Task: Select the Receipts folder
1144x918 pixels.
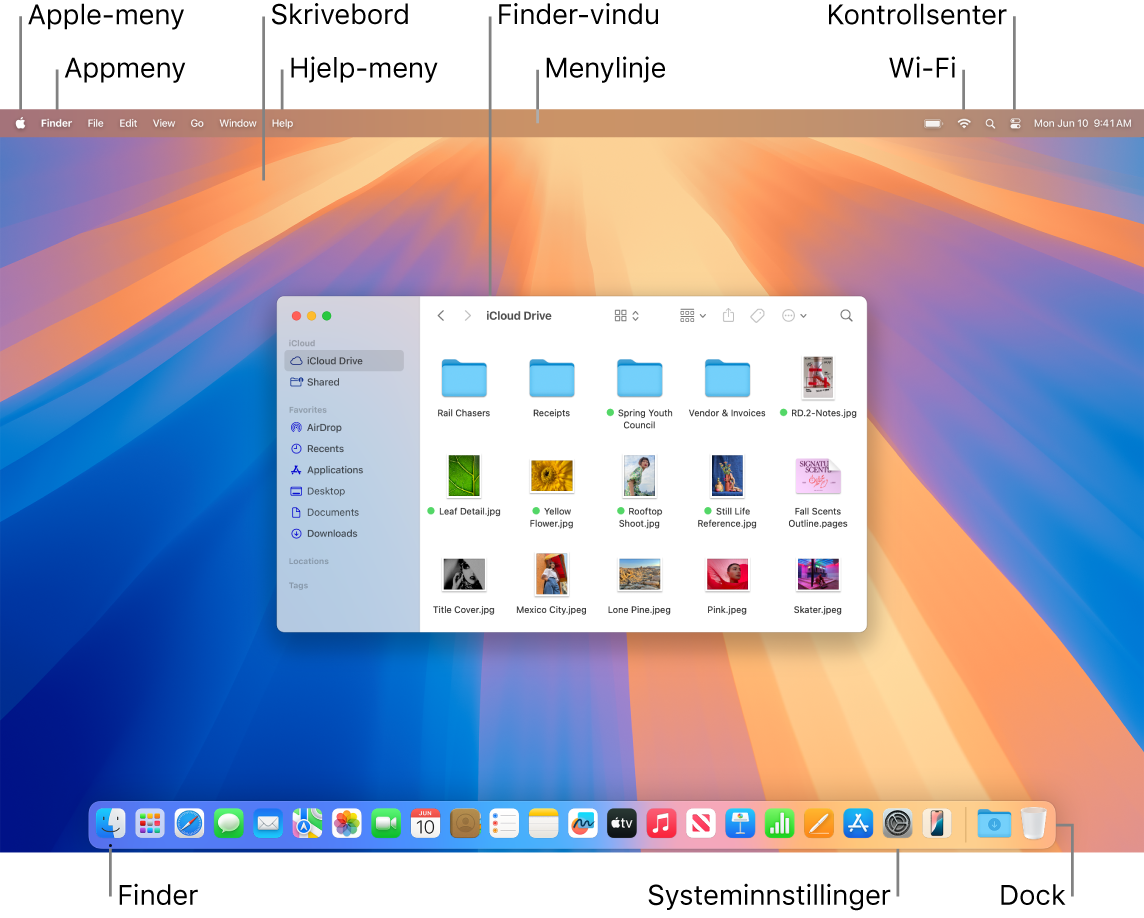Action: point(552,378)
